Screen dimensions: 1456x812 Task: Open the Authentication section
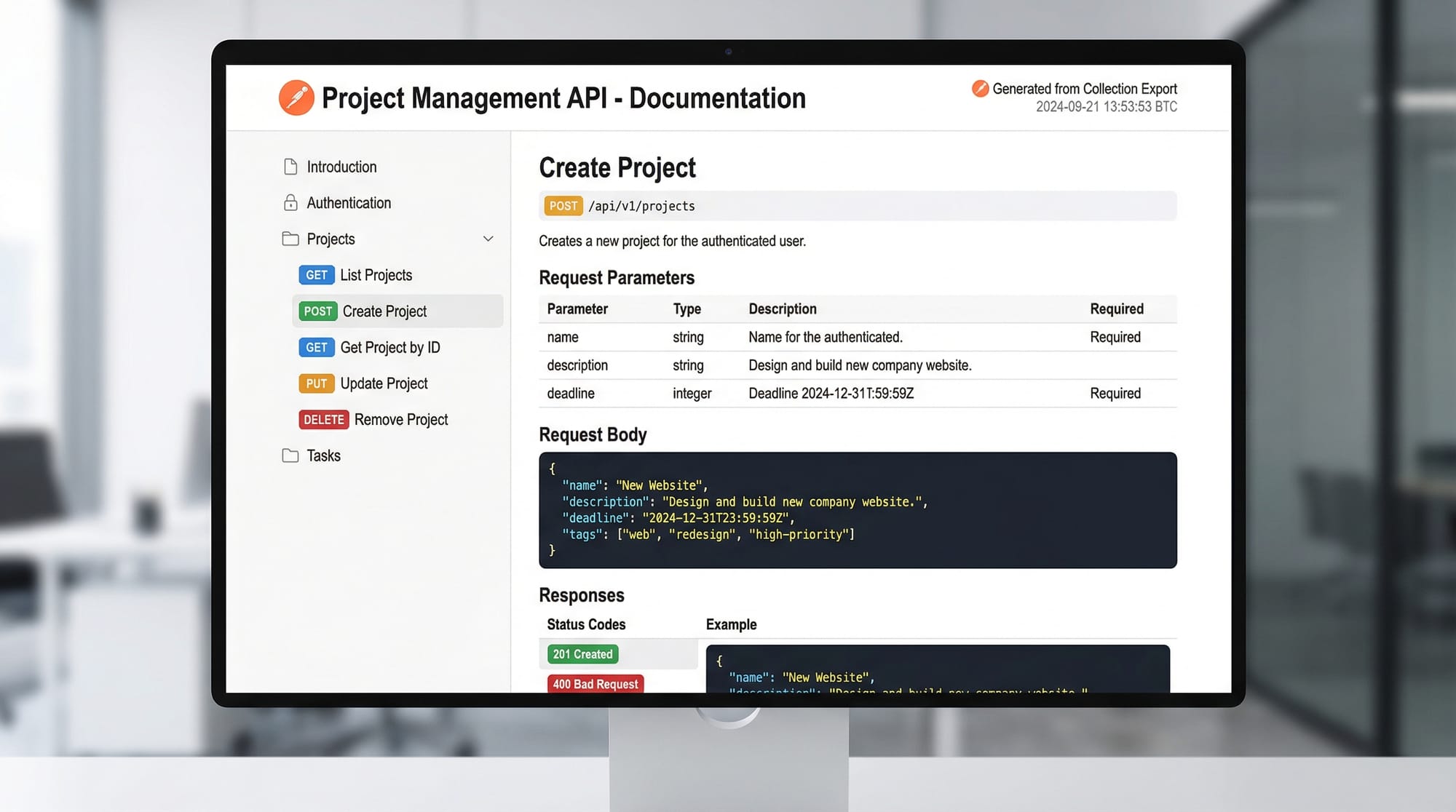point(349,203)
